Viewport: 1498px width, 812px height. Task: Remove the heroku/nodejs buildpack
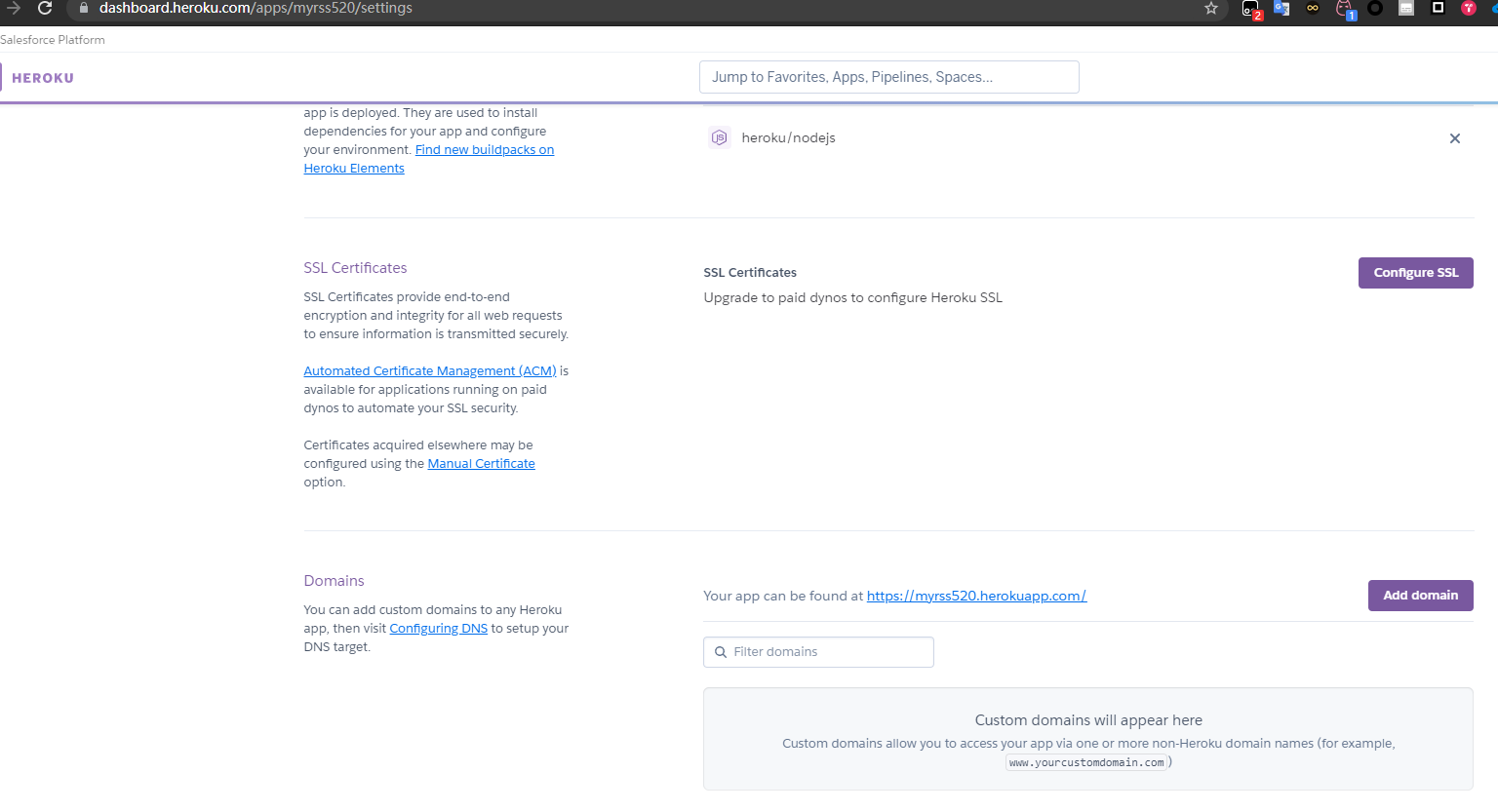(1455, 138)
